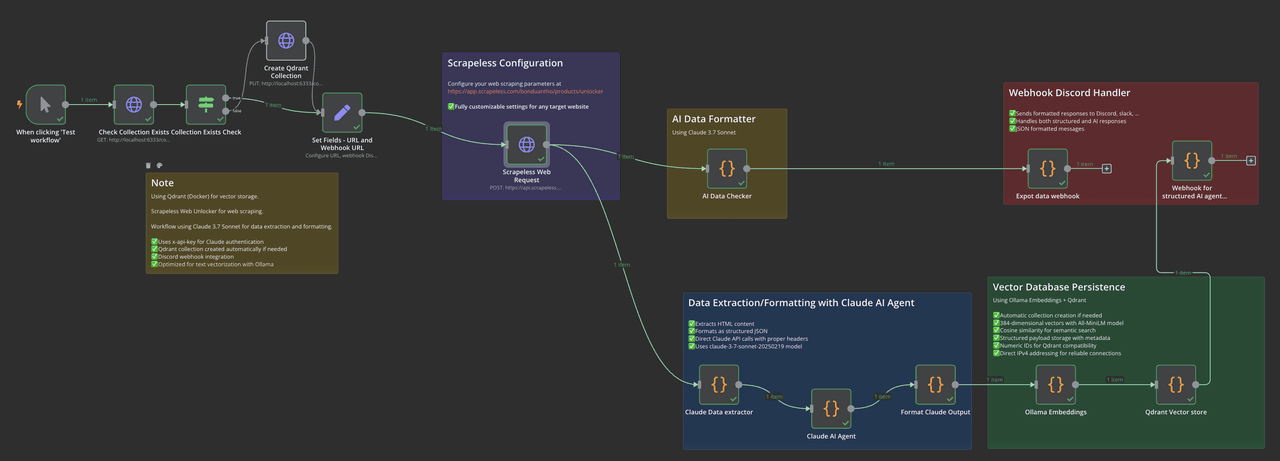Click 'Using Claude 3.7 Sonnet' subtitle text
The height and width of the screenshot is (461, 1280).
tap(705, 132)
